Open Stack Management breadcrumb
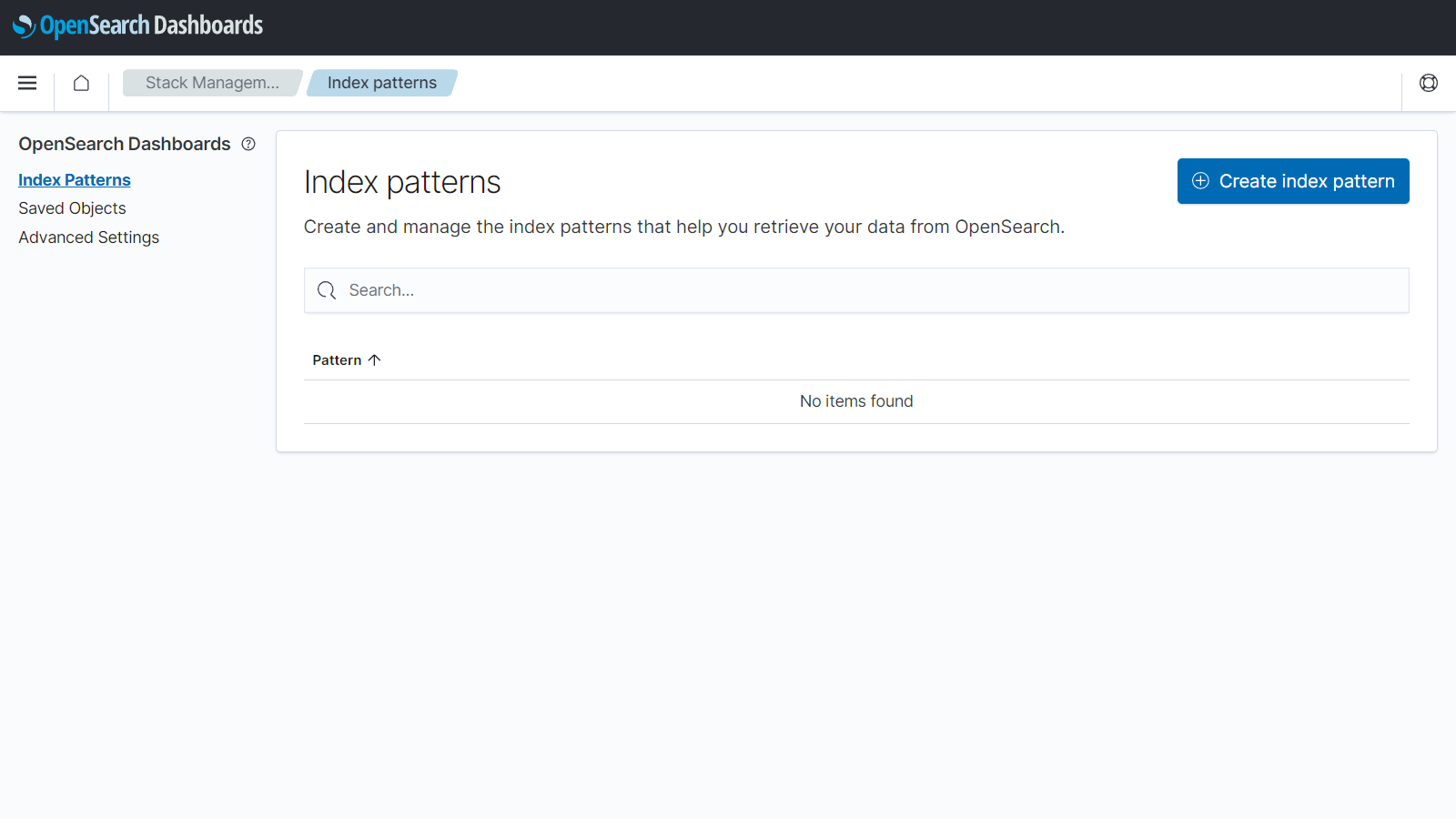The height and width of the screenshot is (819, 1456). [x=212, y=83]
